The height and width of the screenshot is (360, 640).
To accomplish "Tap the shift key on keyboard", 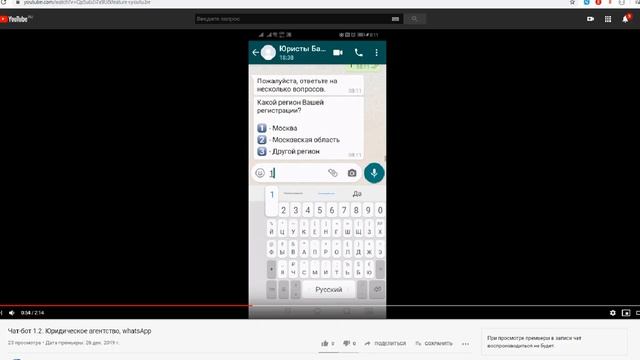I will (271, 269).
